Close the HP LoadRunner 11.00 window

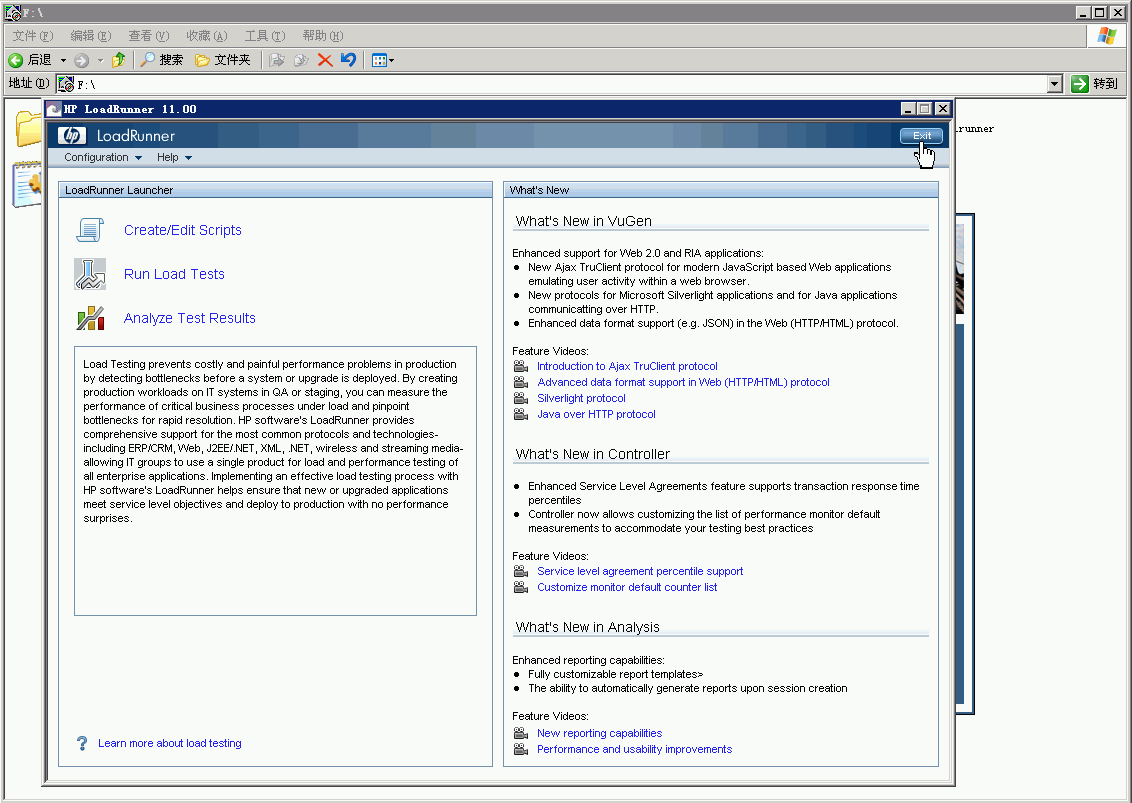tap(942, 109)
